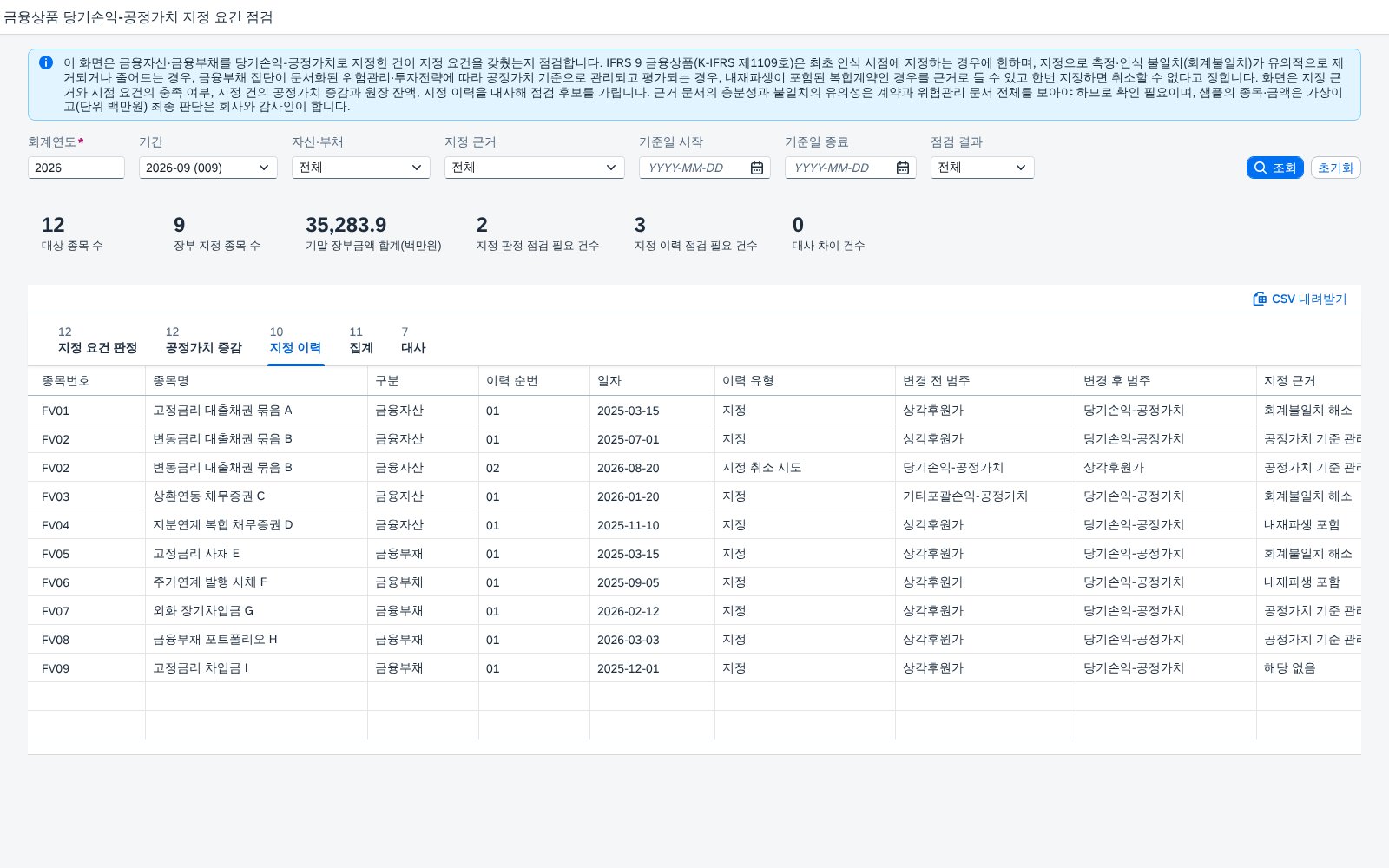Select cell 고정금리 대출채권 묶음 A
1389x868 pixels.
pyautogui.click(x=257, y=411)
